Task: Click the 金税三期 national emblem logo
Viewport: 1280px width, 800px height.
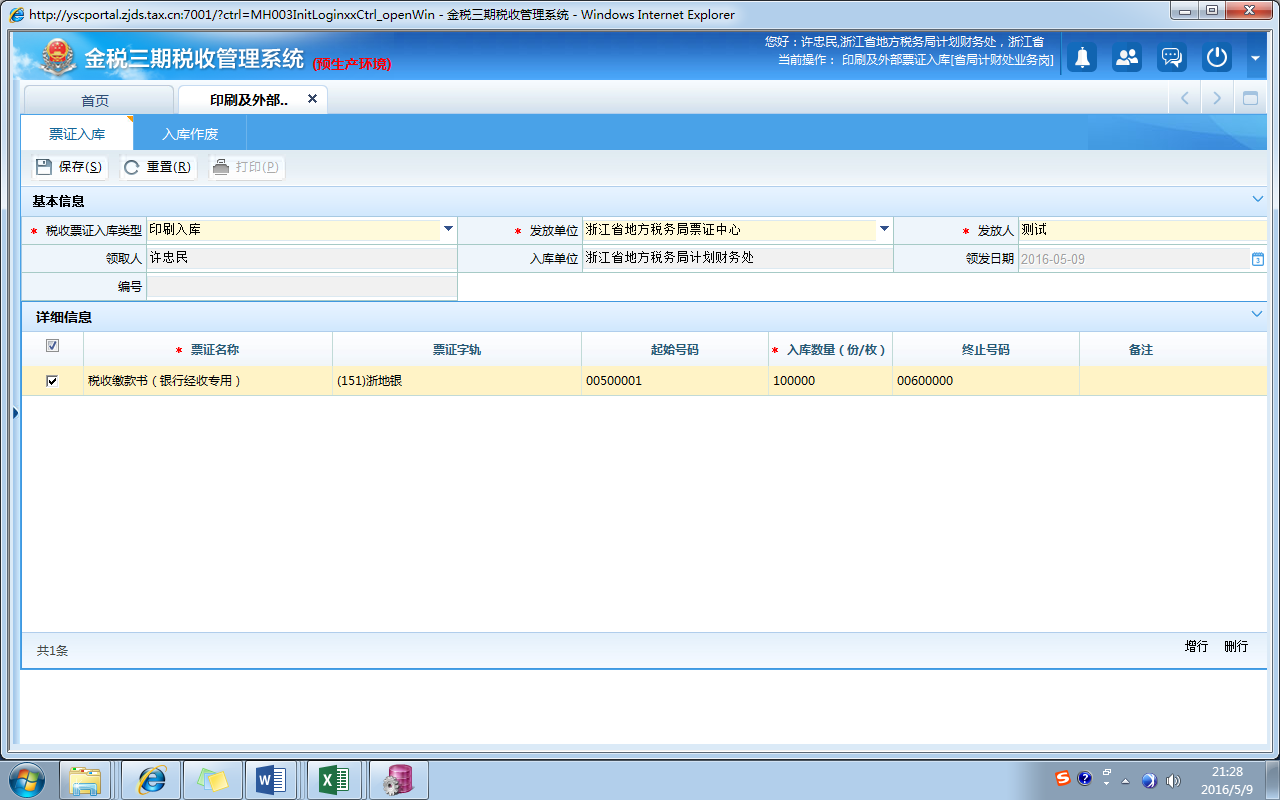Action: point(59,57)
